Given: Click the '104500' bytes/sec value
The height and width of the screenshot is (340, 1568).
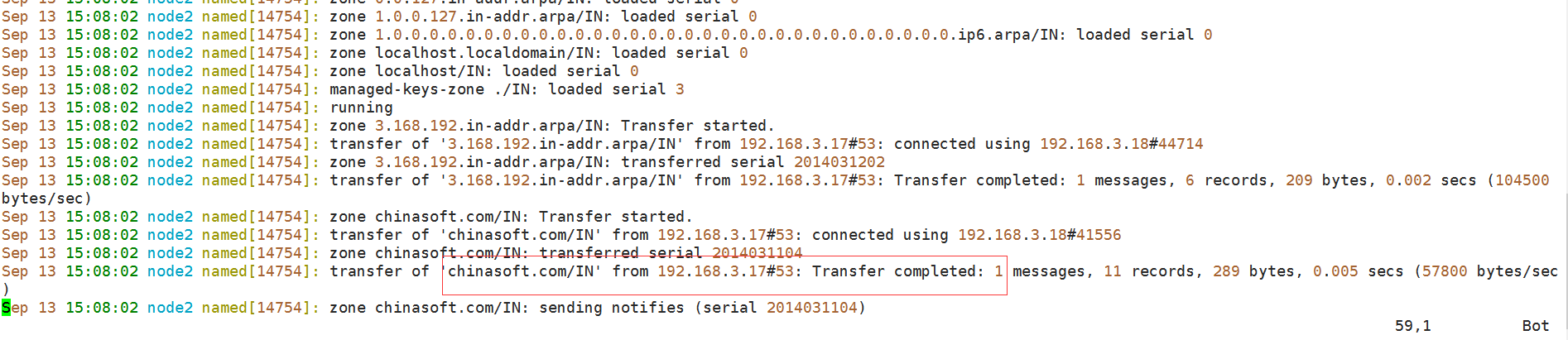Looking at the screenshot, I should tap(1522, 180).
